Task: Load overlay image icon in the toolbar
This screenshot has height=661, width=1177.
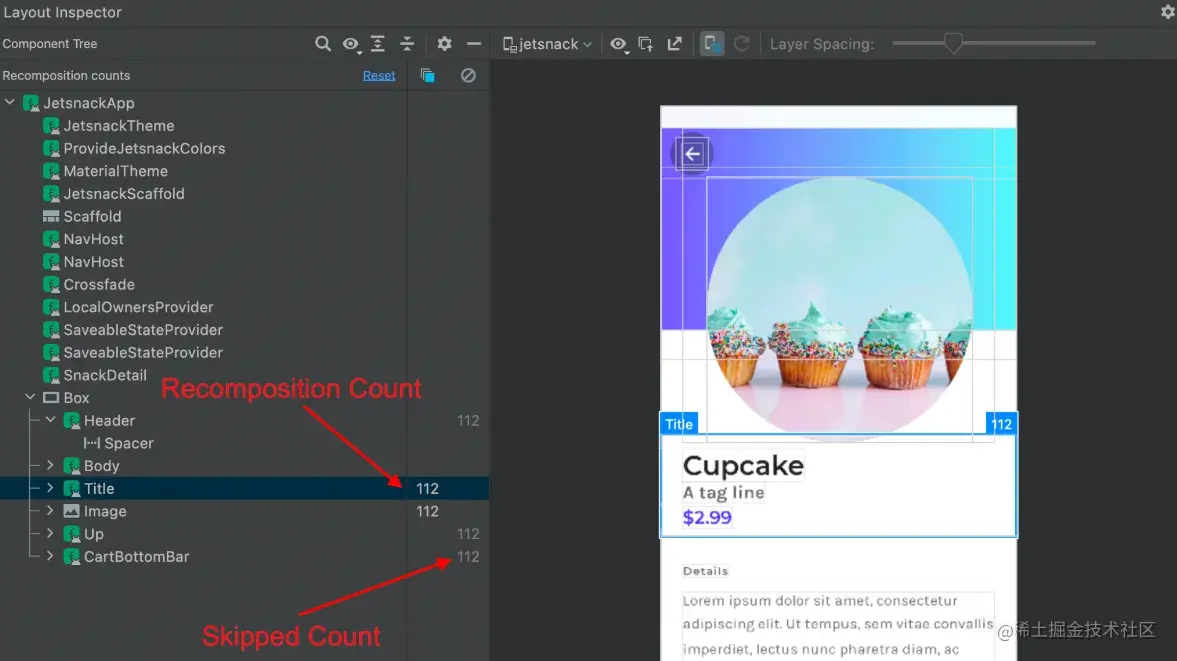Action: 646,44
